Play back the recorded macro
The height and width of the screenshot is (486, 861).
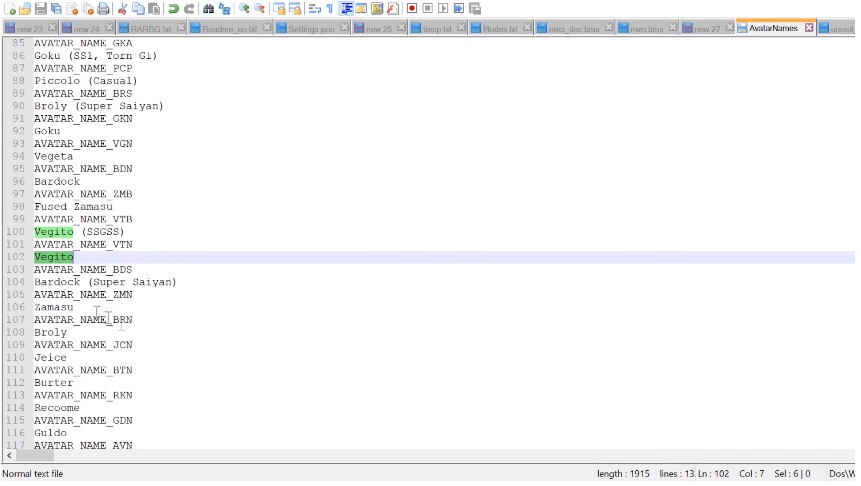[443, 8]
